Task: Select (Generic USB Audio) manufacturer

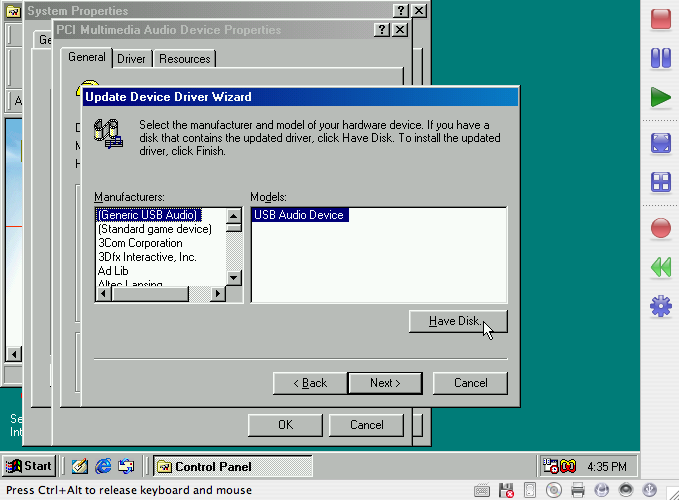Action: tap(148, 215)
